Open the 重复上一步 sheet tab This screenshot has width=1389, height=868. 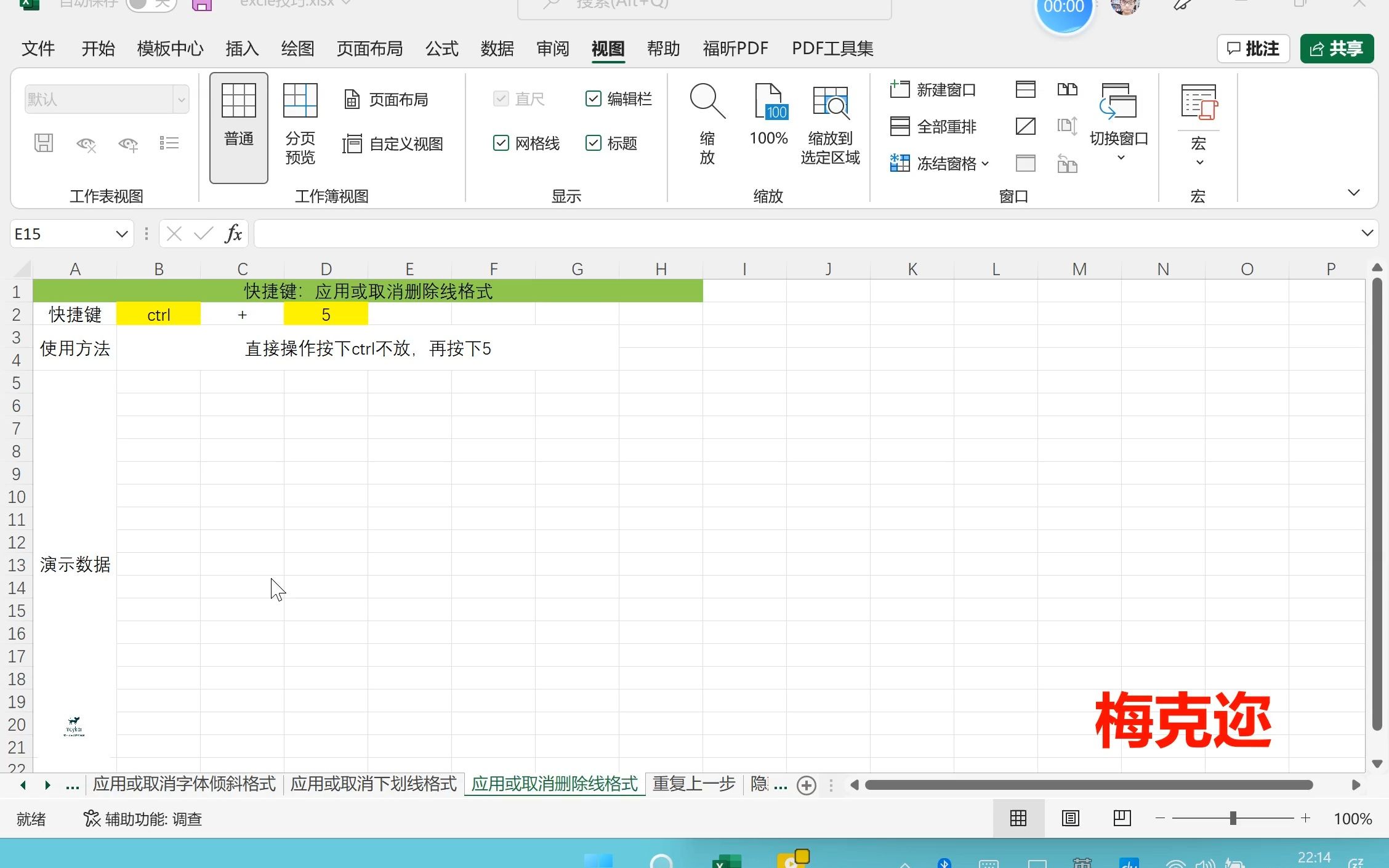pyautogui.click(x=693, y=784)
